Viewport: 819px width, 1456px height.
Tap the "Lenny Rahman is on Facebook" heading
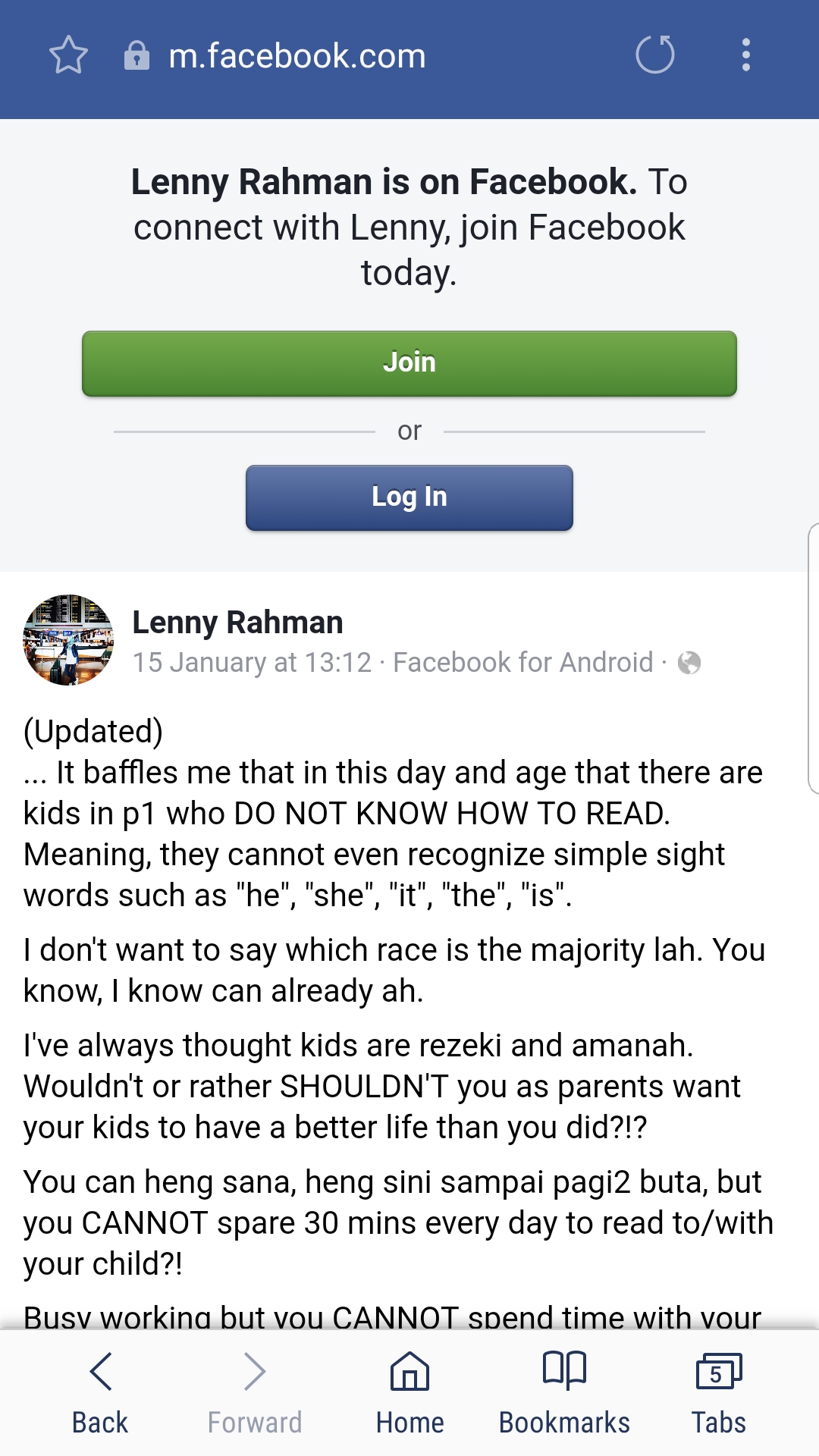tap(384, 182)
